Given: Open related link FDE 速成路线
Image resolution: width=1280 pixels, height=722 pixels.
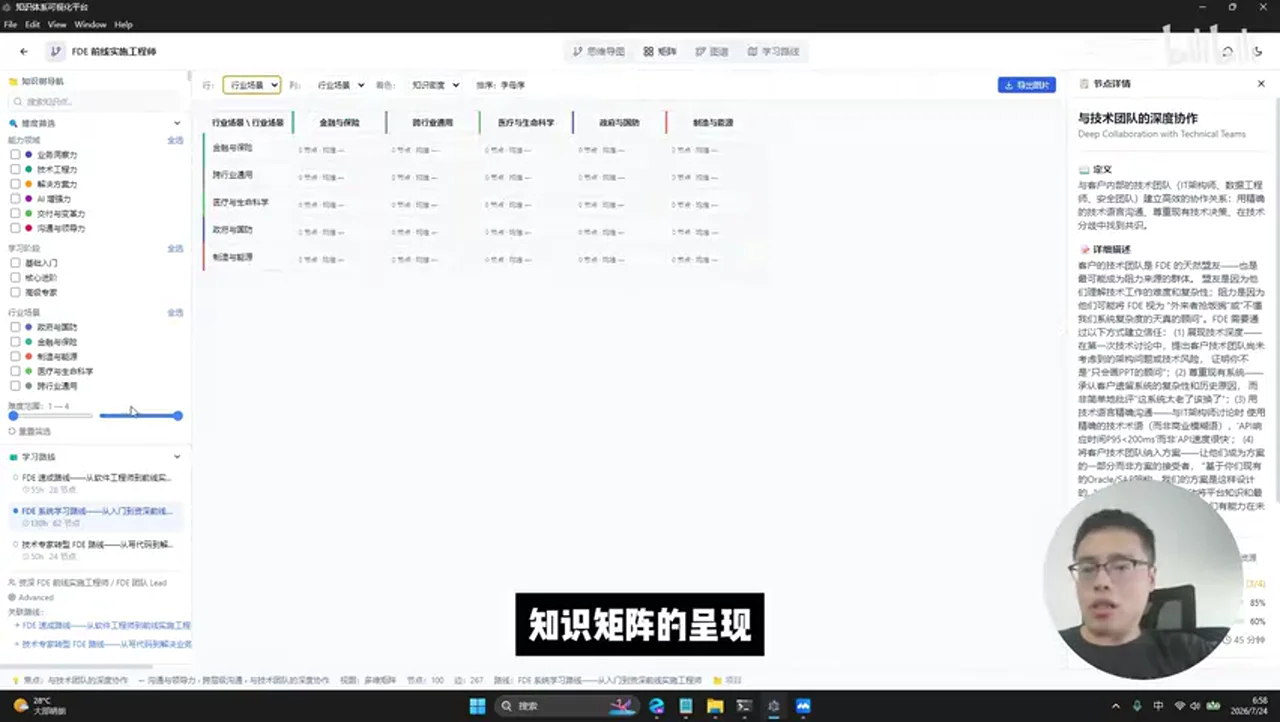Looking at the screenshot, I should coord(103,626).
